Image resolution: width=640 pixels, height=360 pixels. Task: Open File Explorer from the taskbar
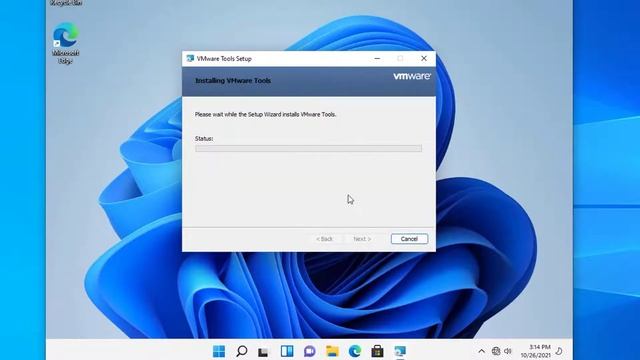tap(332, 351)
